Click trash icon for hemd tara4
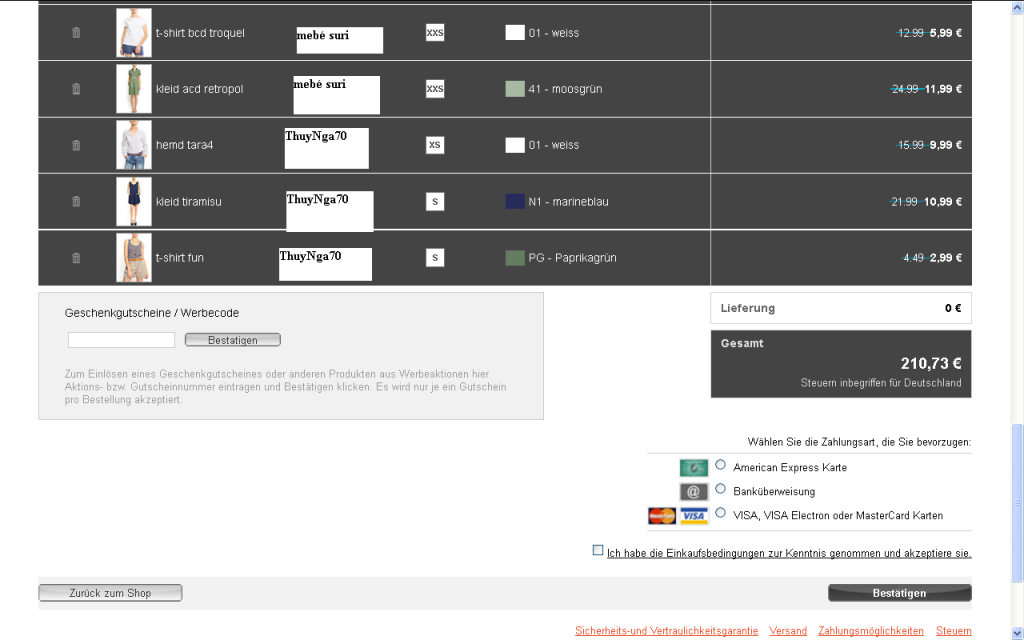 click(x=76, y=145)
